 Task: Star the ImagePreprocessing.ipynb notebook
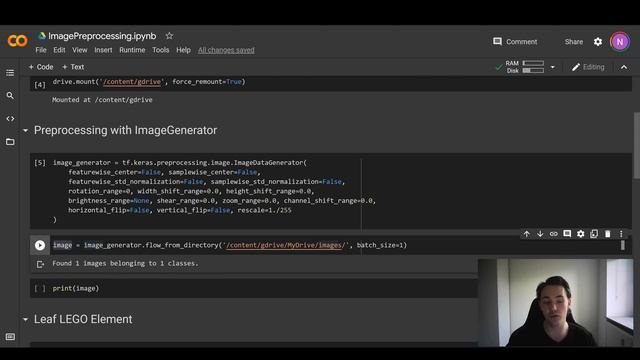[x=169, y=36]
